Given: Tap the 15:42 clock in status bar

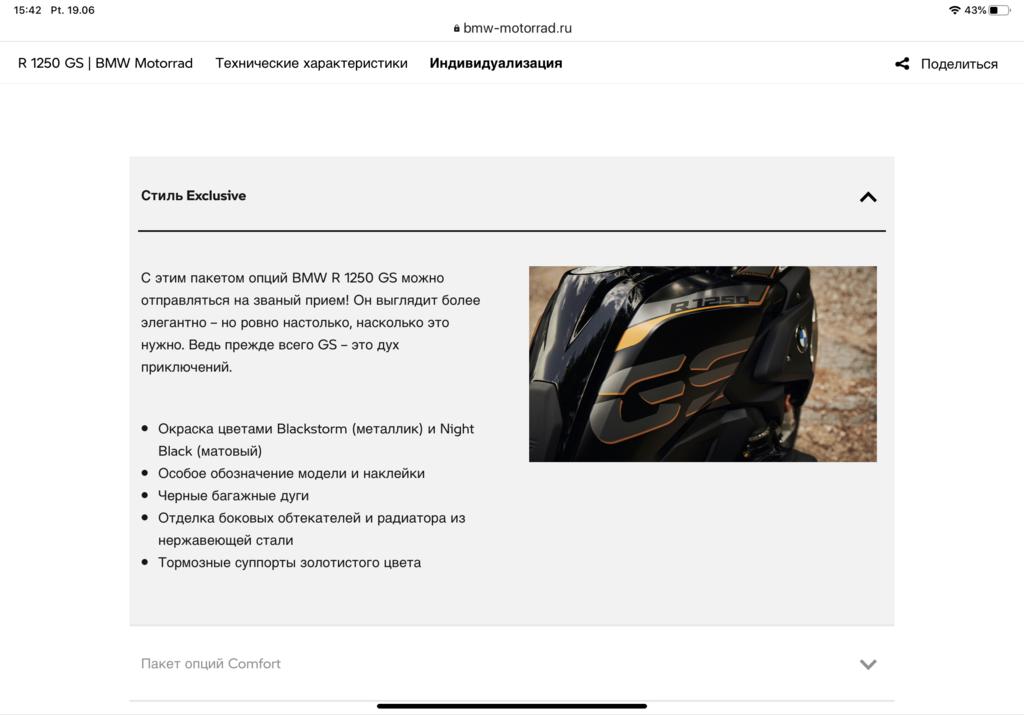Looking at the screenshot, I should (x=27, y=10).
